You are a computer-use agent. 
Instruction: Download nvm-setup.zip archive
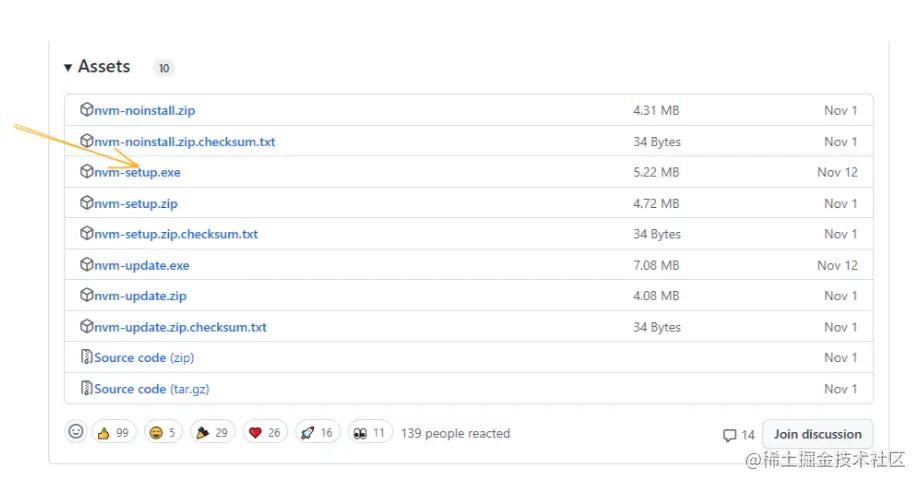(136, 203)
